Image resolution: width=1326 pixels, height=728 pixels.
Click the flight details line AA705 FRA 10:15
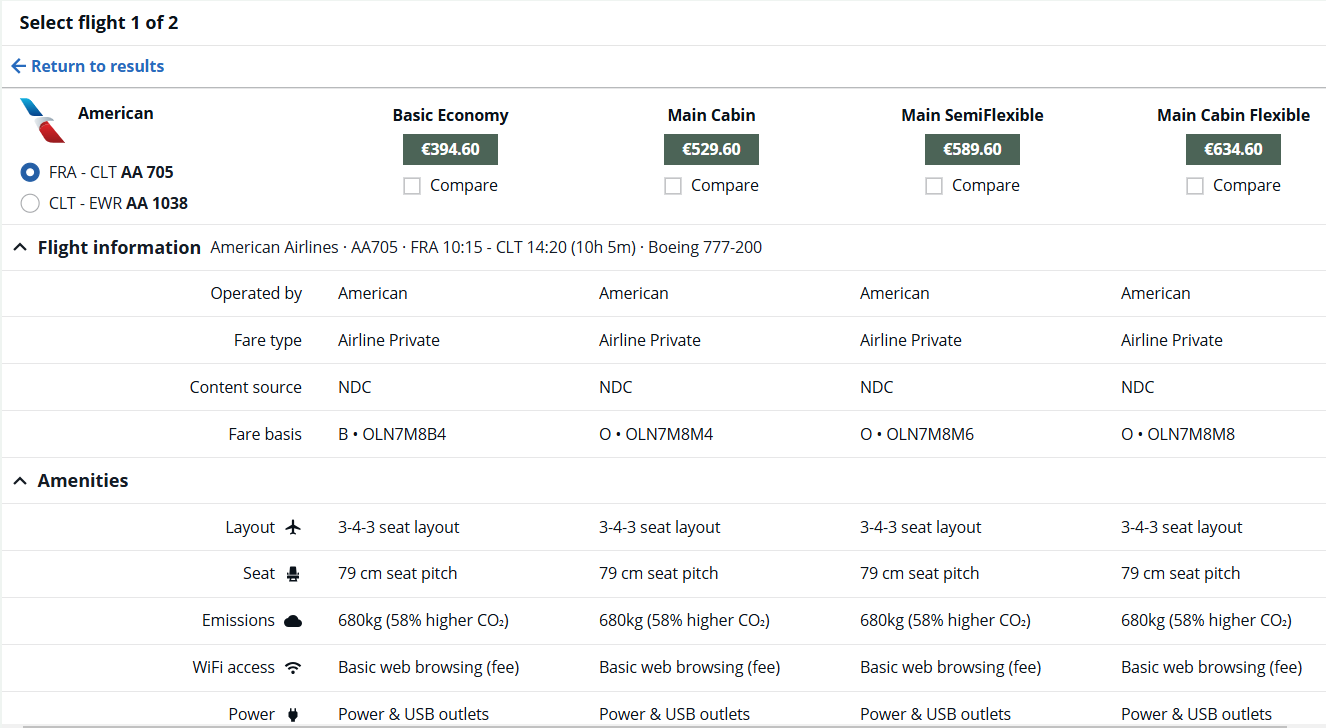click(486, 247)
